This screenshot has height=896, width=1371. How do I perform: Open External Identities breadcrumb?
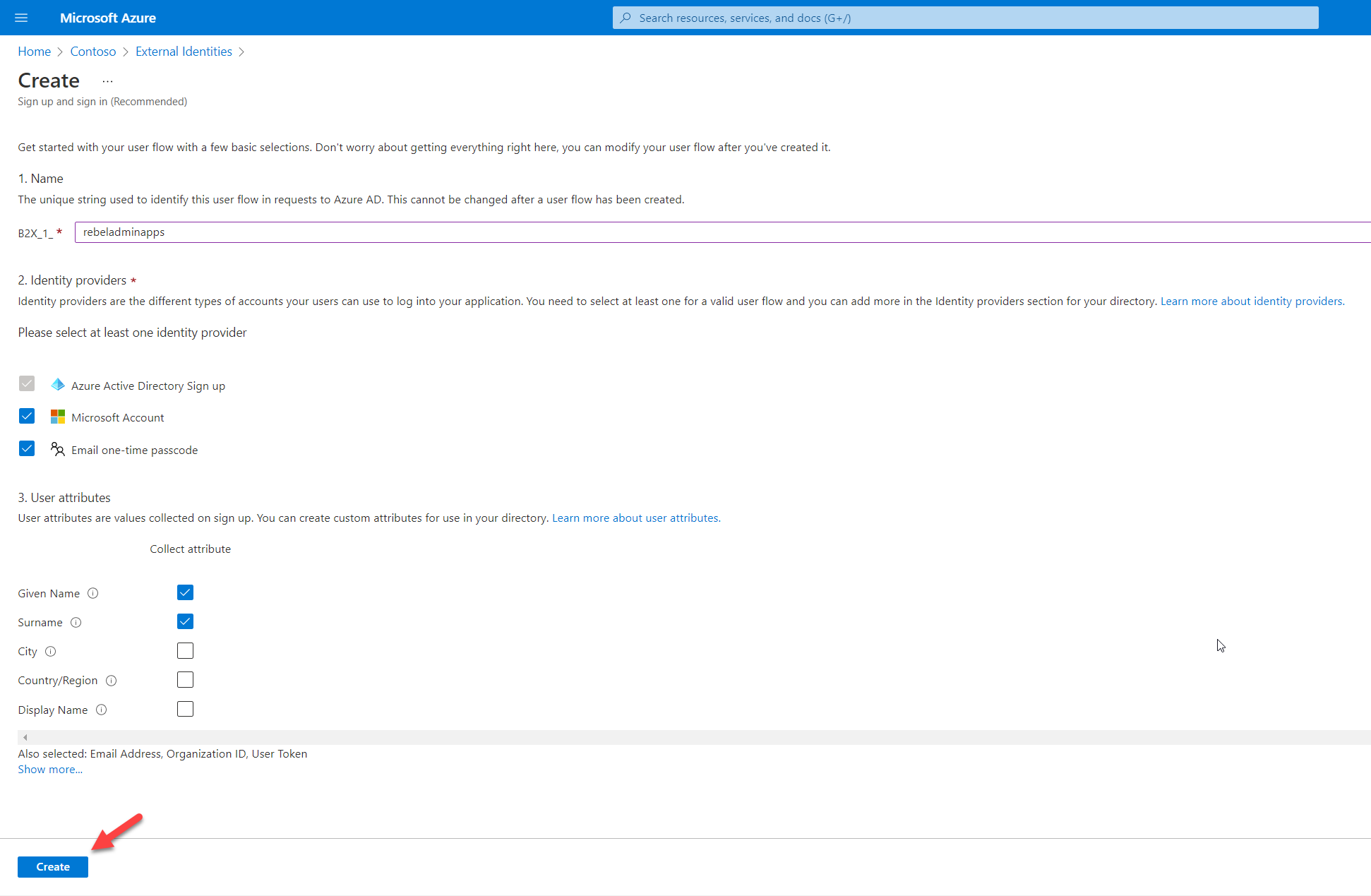184,52
